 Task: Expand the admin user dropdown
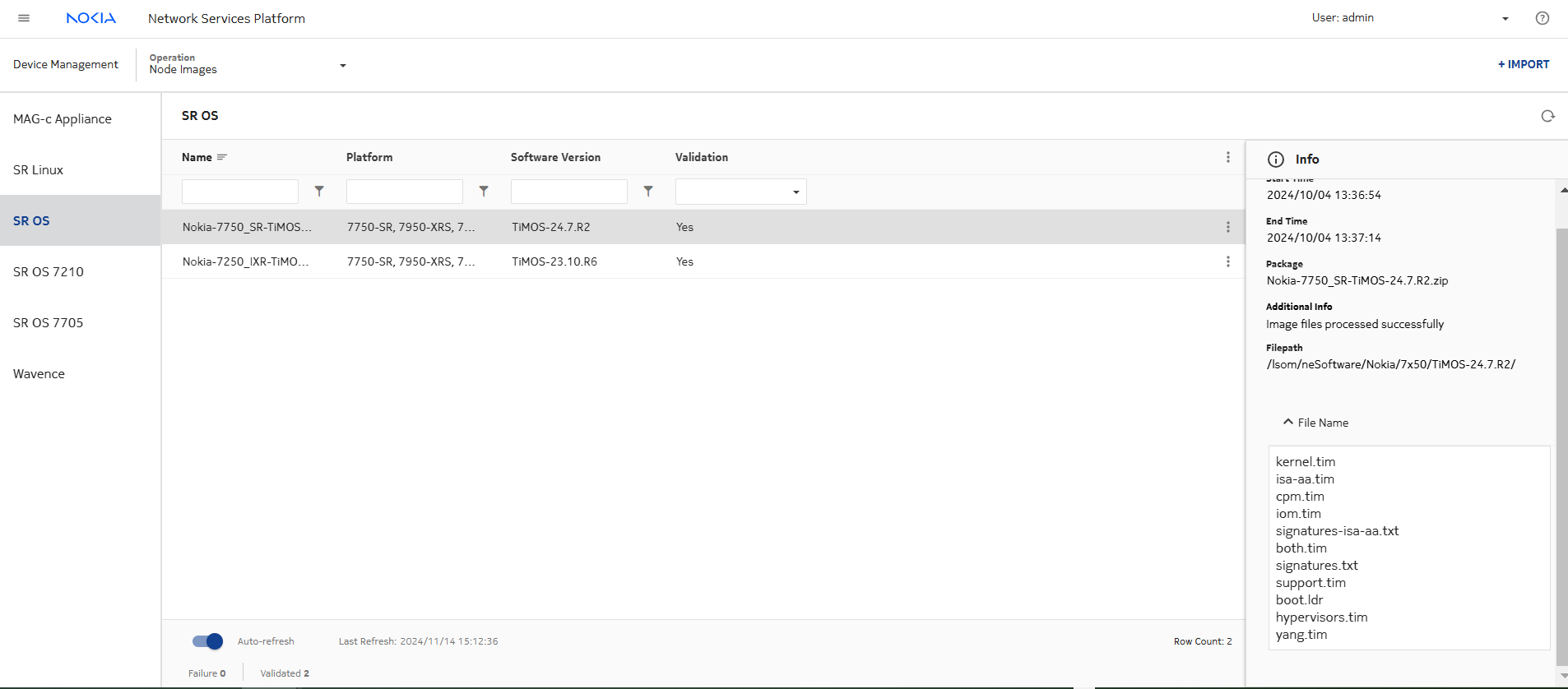point(1505,18)
